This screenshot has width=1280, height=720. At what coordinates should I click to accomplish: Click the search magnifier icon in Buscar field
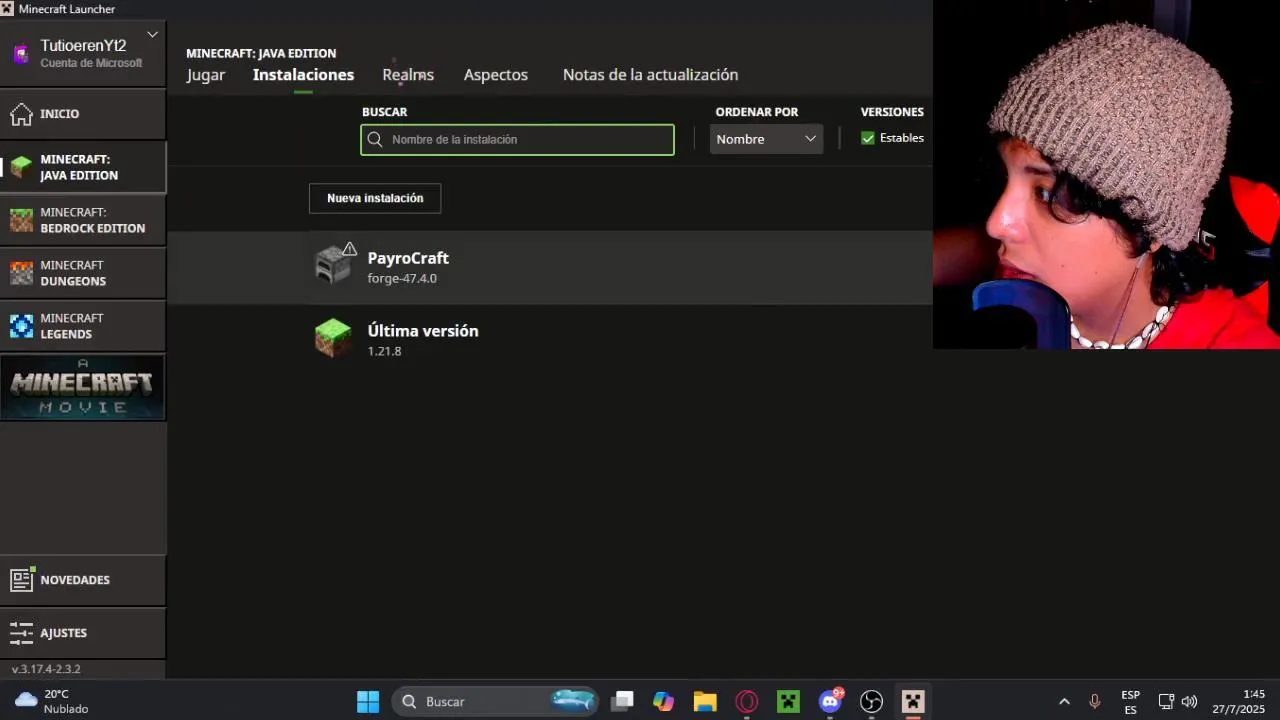[375, 140]
